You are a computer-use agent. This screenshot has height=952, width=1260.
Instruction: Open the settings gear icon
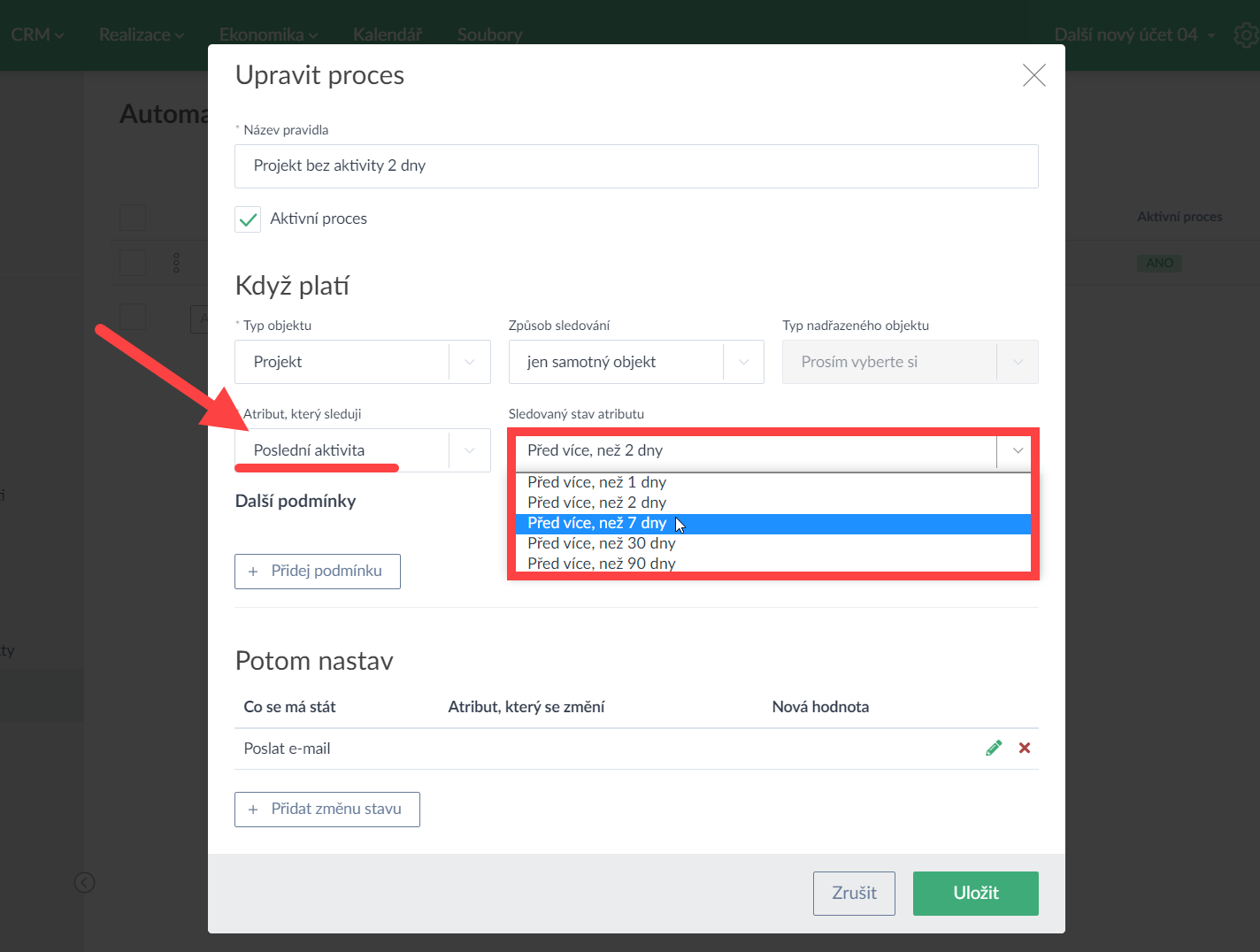(1246, 35)
